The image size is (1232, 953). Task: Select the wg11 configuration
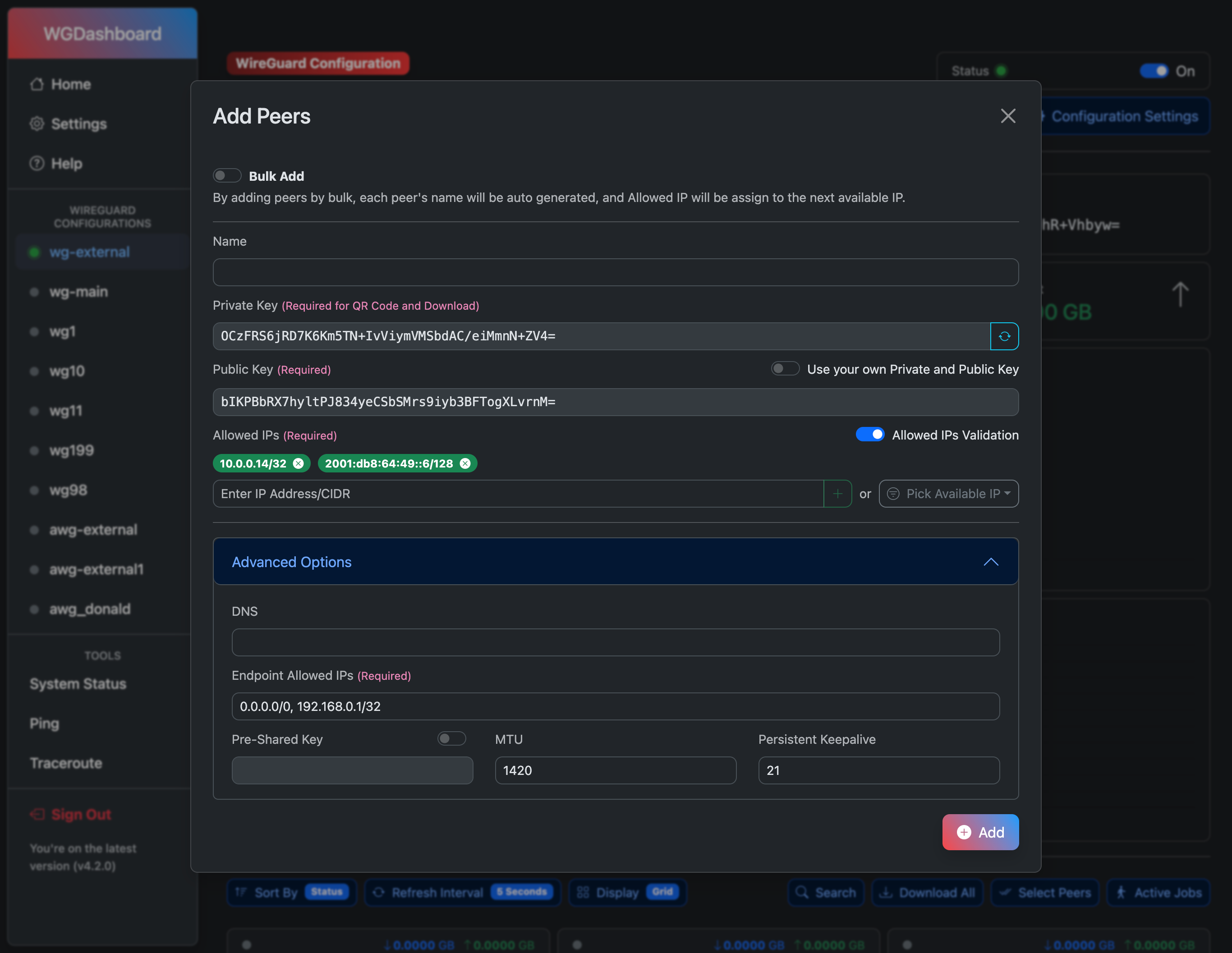pos(103,411)
